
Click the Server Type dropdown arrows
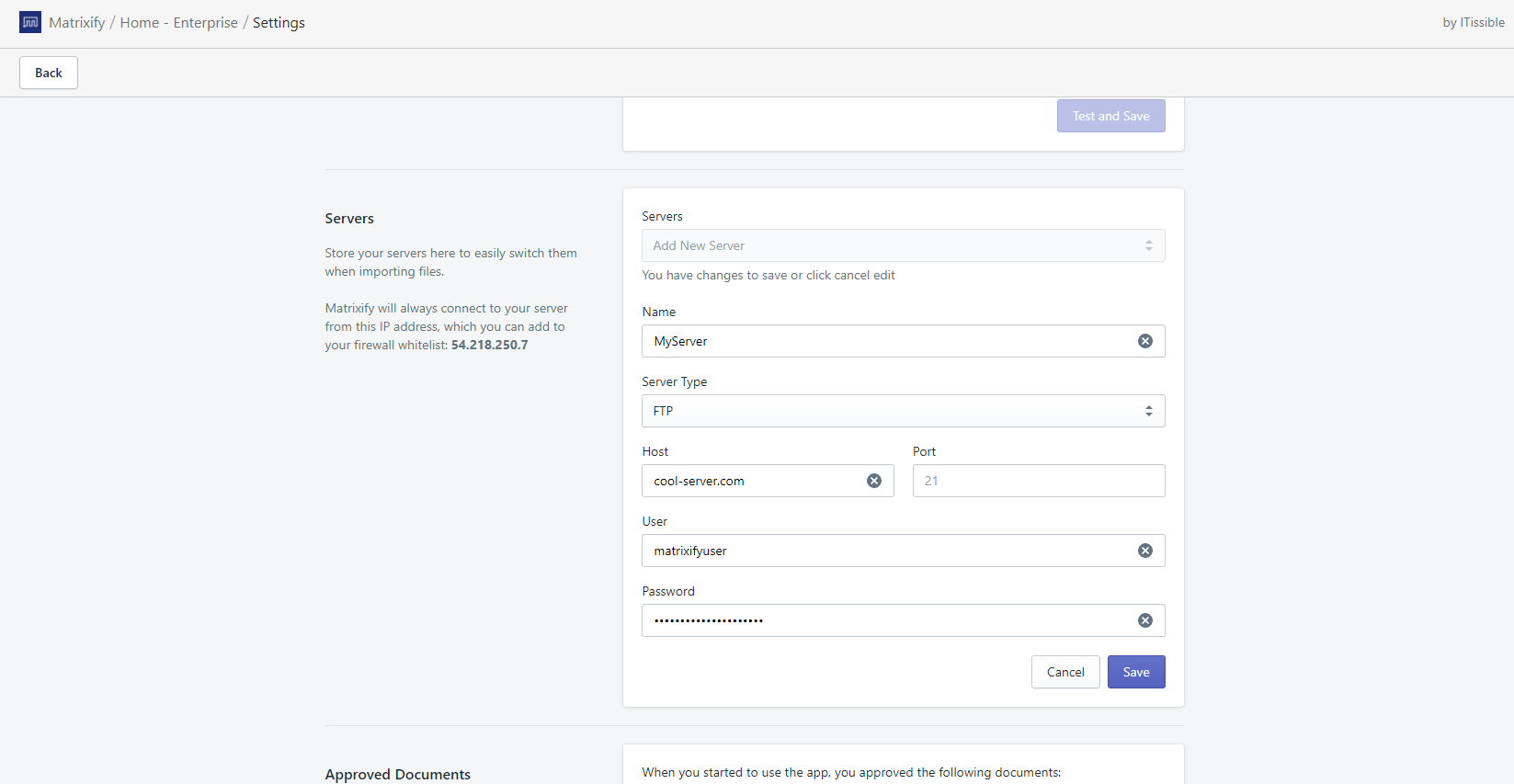(1148, 411)
